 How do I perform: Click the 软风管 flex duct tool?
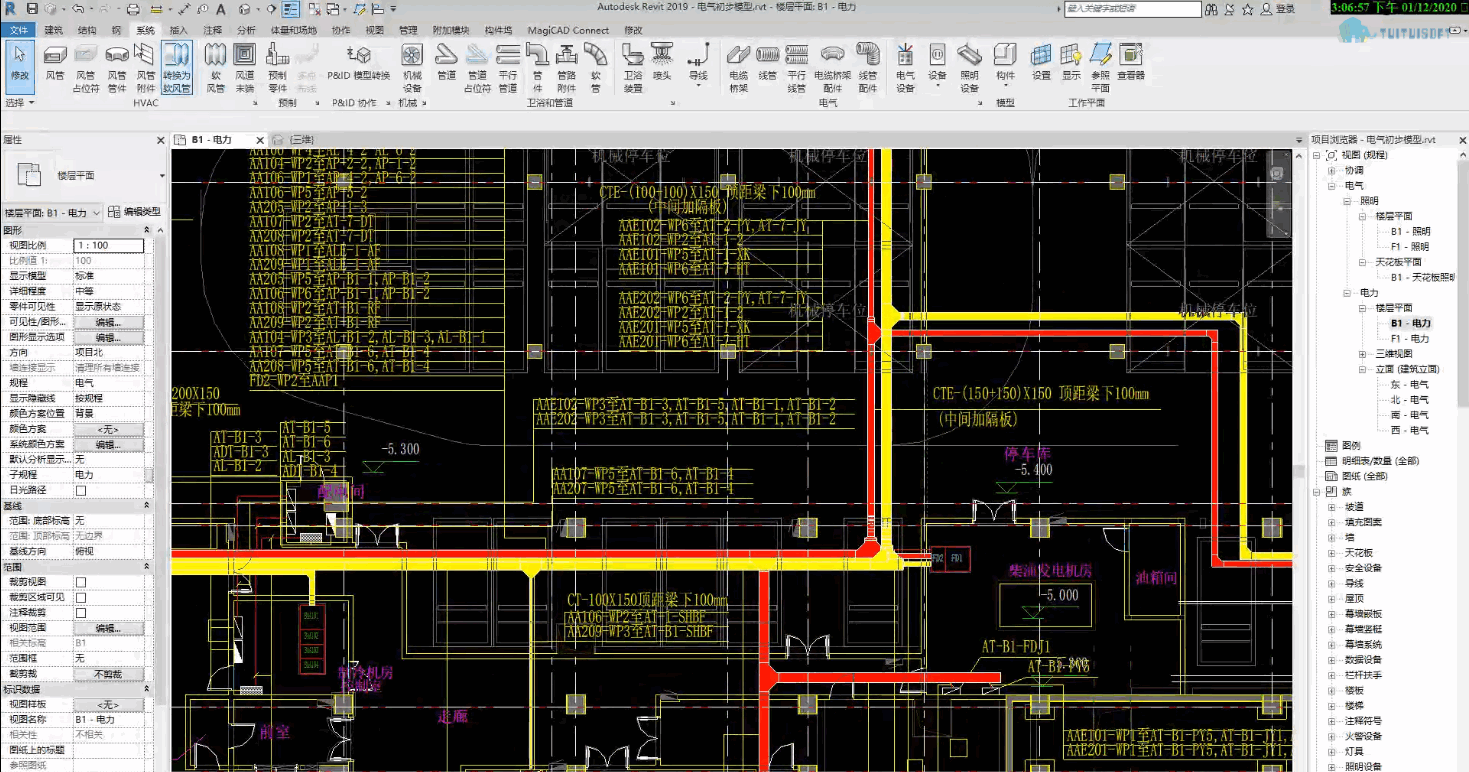[215, 68]
